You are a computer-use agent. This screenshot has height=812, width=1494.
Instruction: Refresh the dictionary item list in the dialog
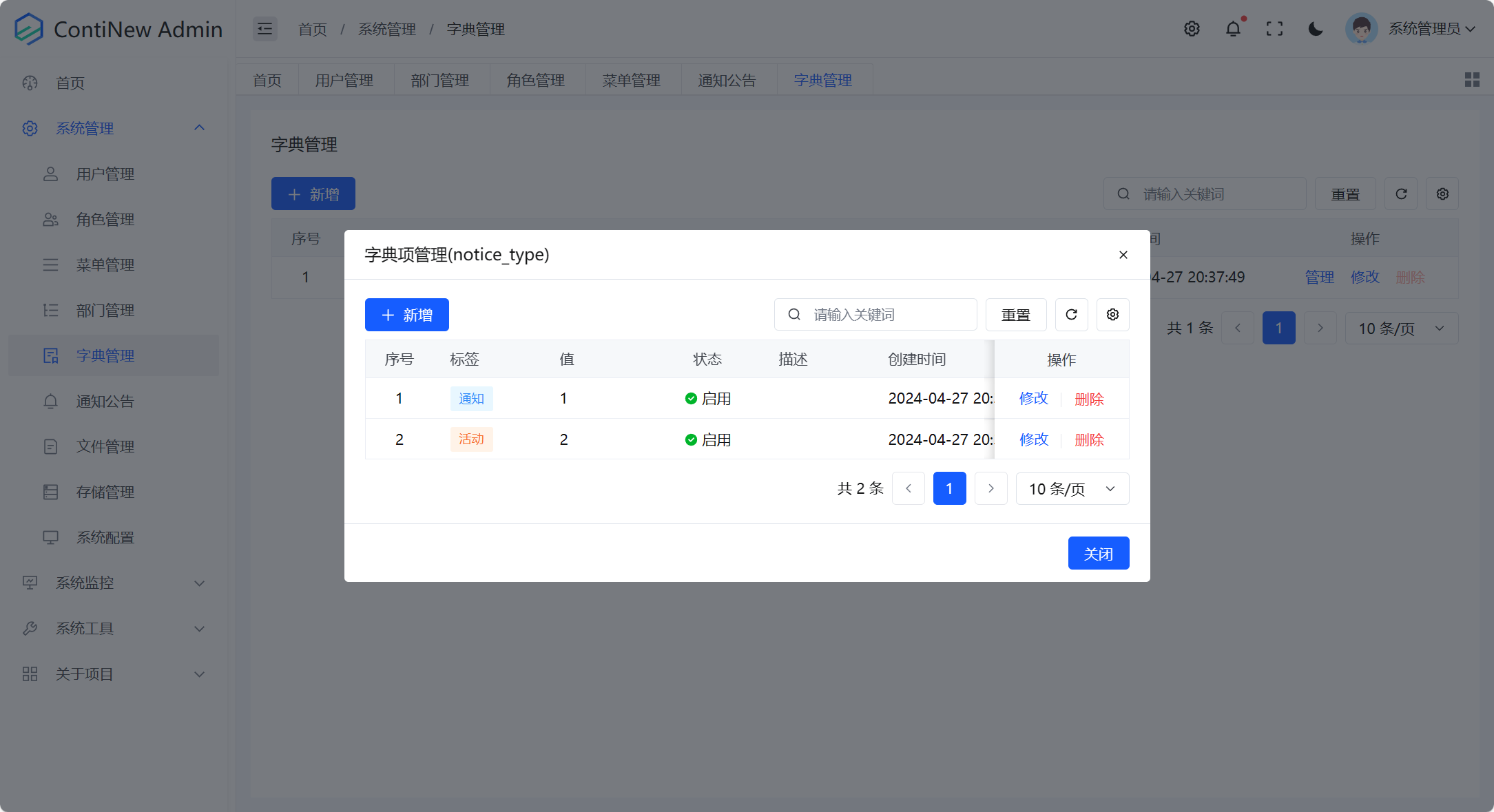click(1071, 314)
